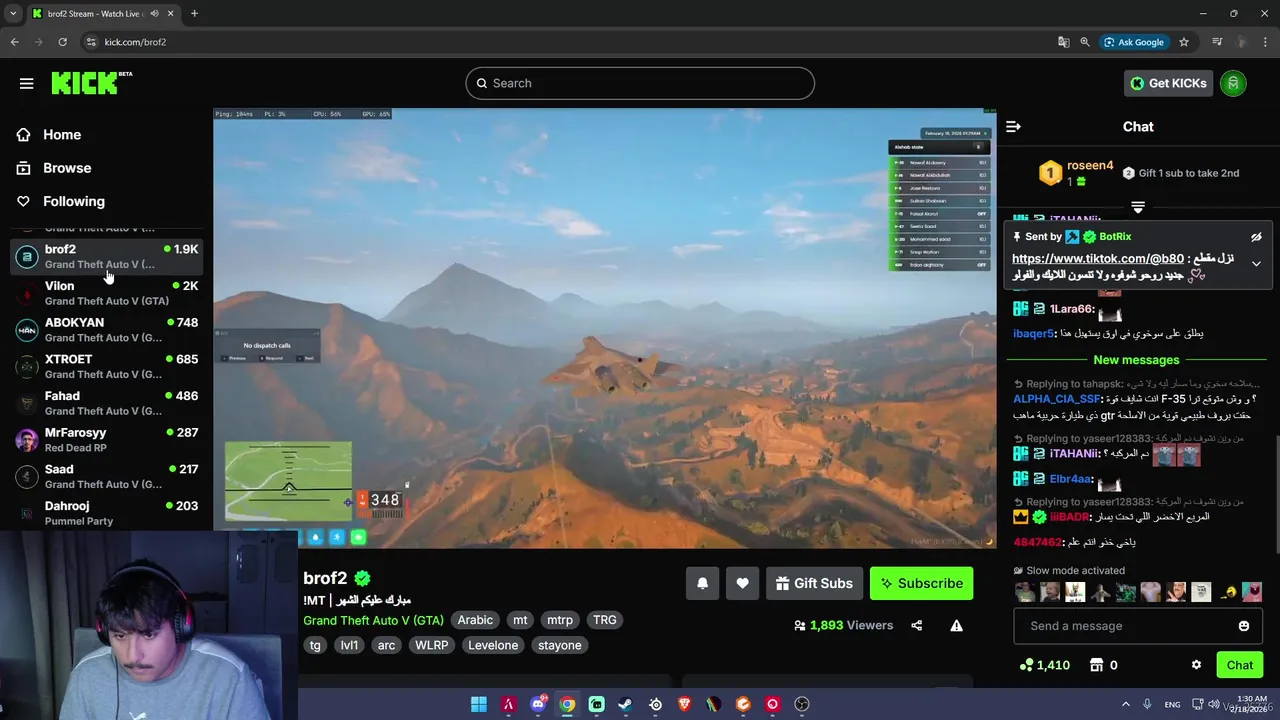Click the chat username ibaqer5

[1034, 334]
